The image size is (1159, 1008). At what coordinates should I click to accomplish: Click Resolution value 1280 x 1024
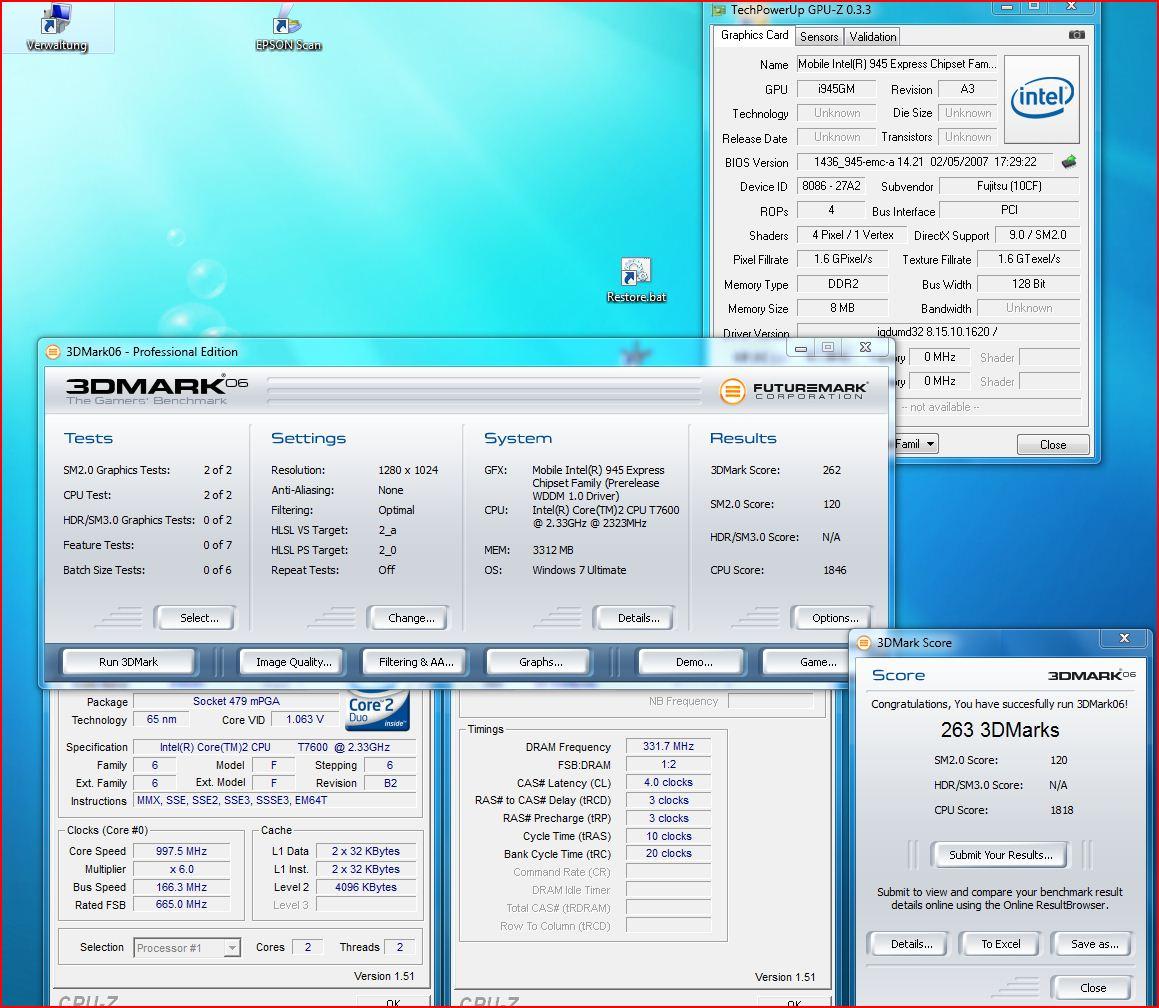408,470
